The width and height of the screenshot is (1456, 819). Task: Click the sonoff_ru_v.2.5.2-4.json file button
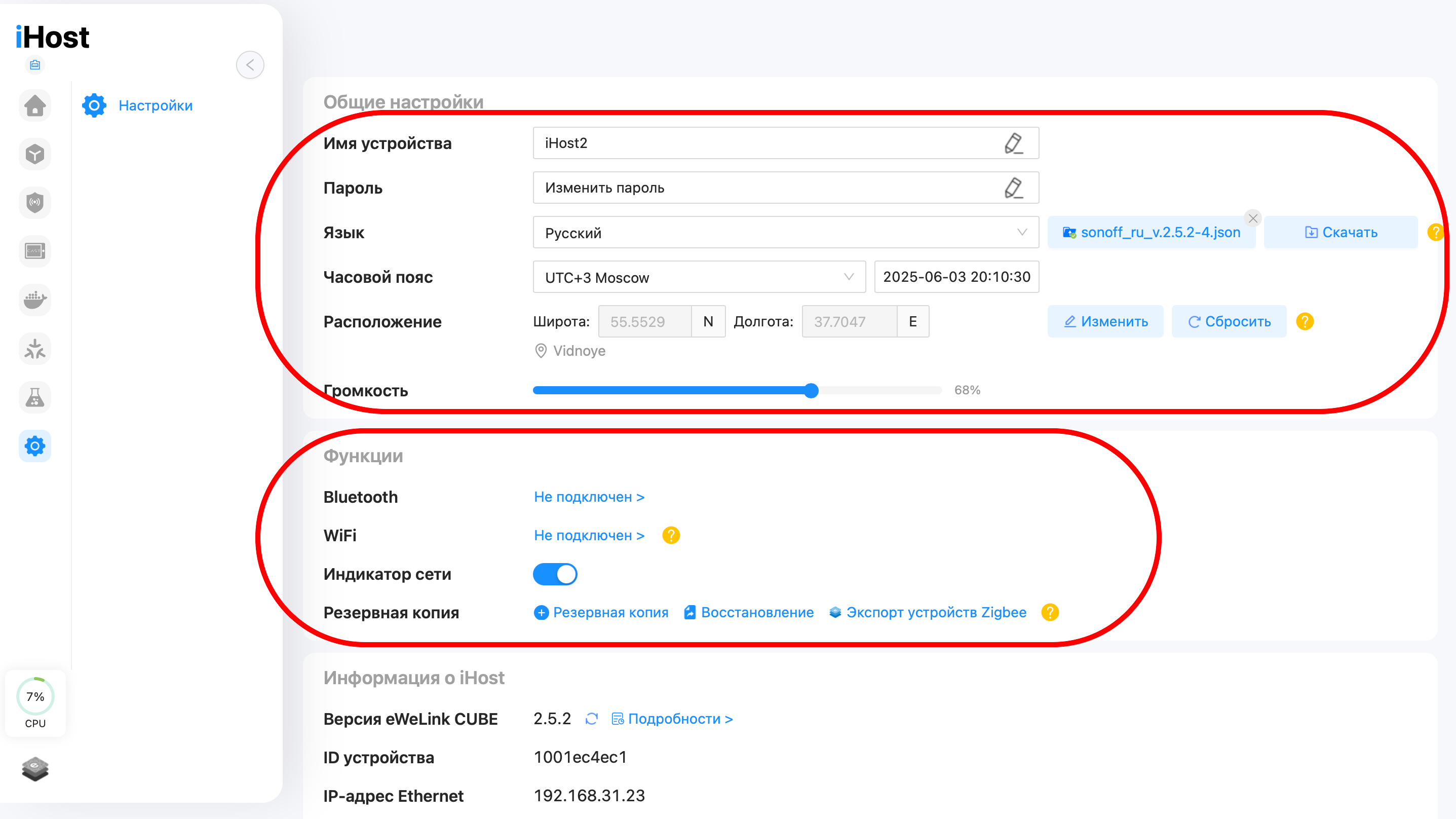1152,232
